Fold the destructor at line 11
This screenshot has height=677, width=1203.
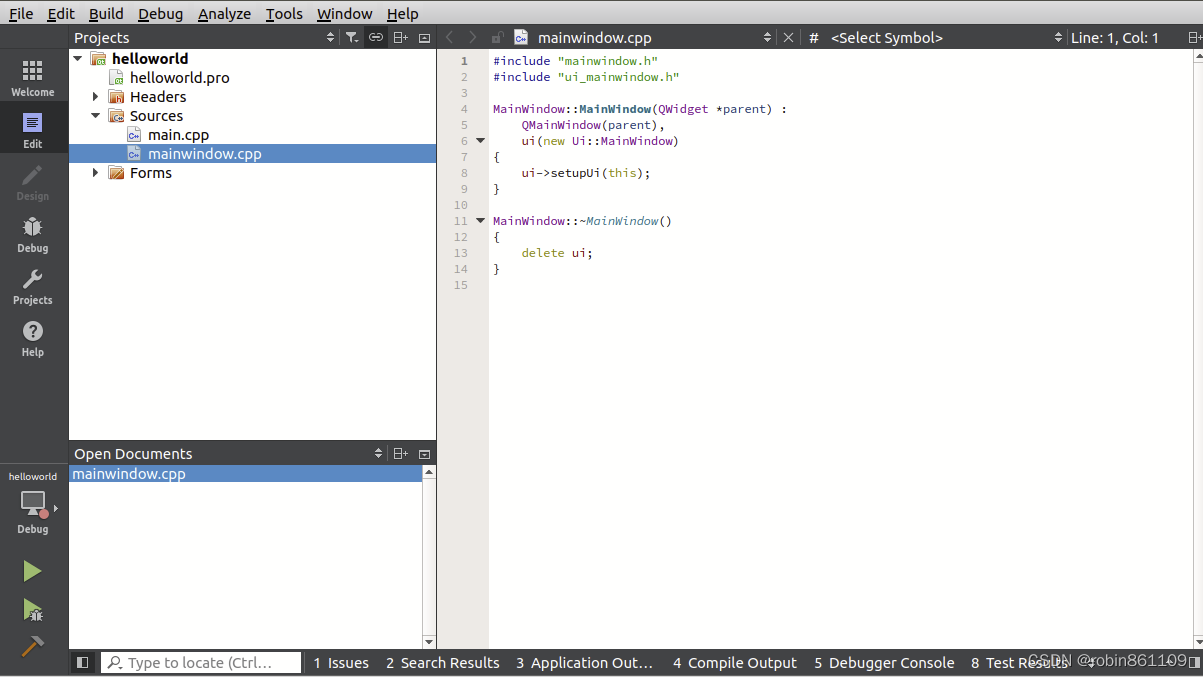pos(480,221)
